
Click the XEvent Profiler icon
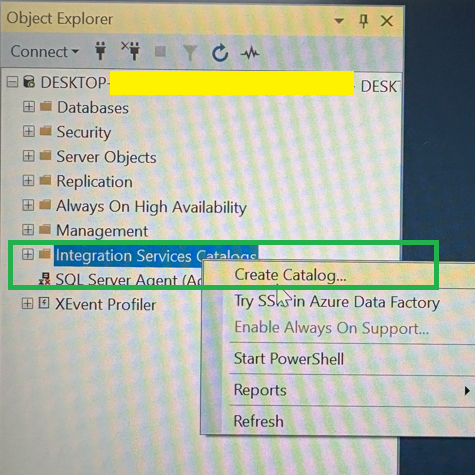[x=44, y=303]
